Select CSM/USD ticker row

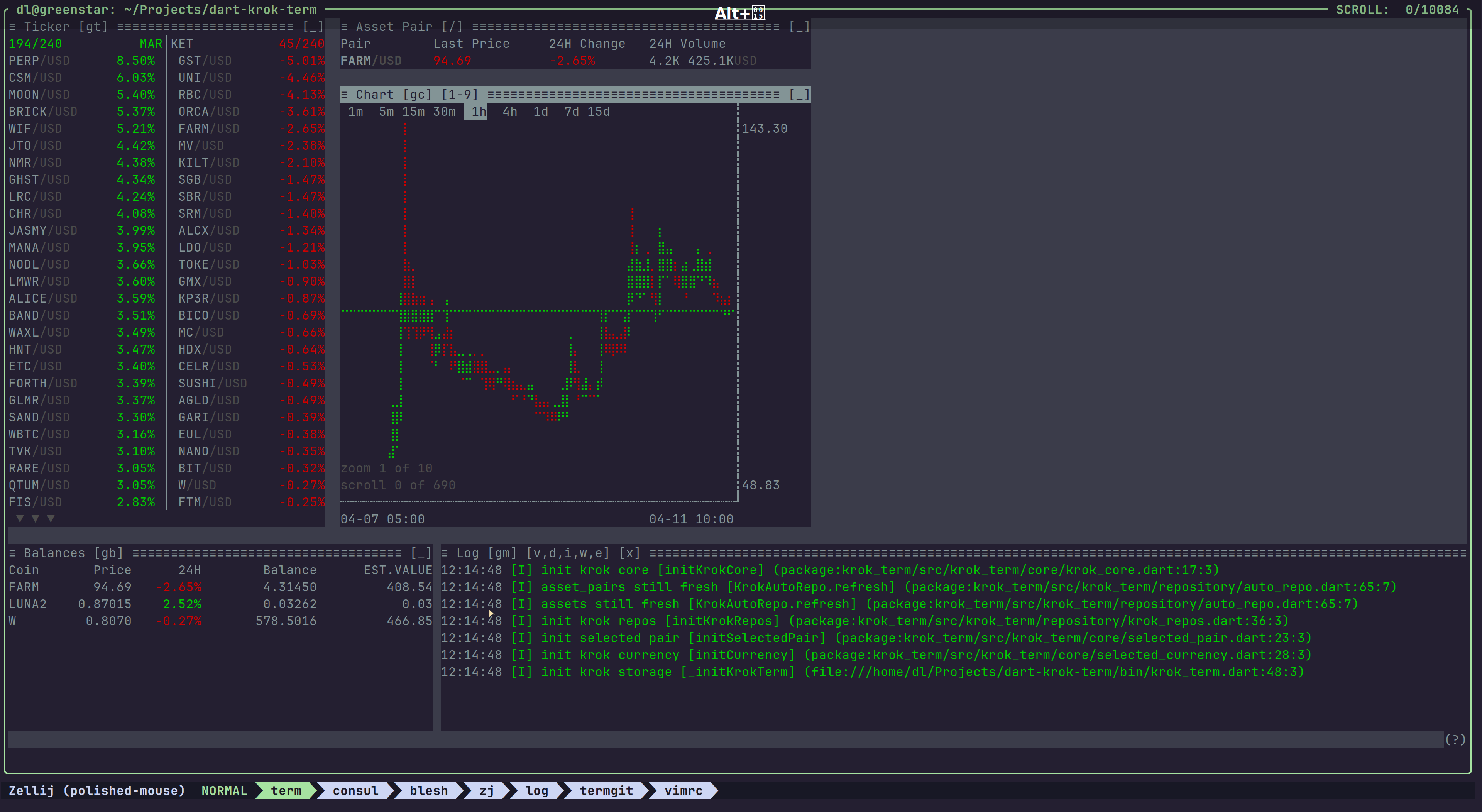[82, 78]
